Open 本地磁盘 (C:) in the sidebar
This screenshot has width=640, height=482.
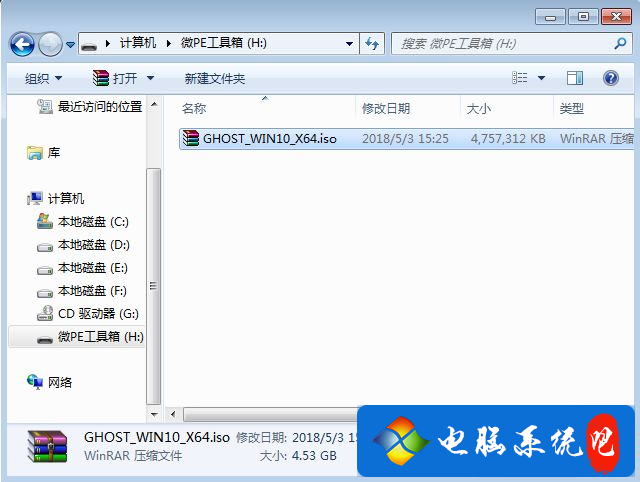point(93,222)
